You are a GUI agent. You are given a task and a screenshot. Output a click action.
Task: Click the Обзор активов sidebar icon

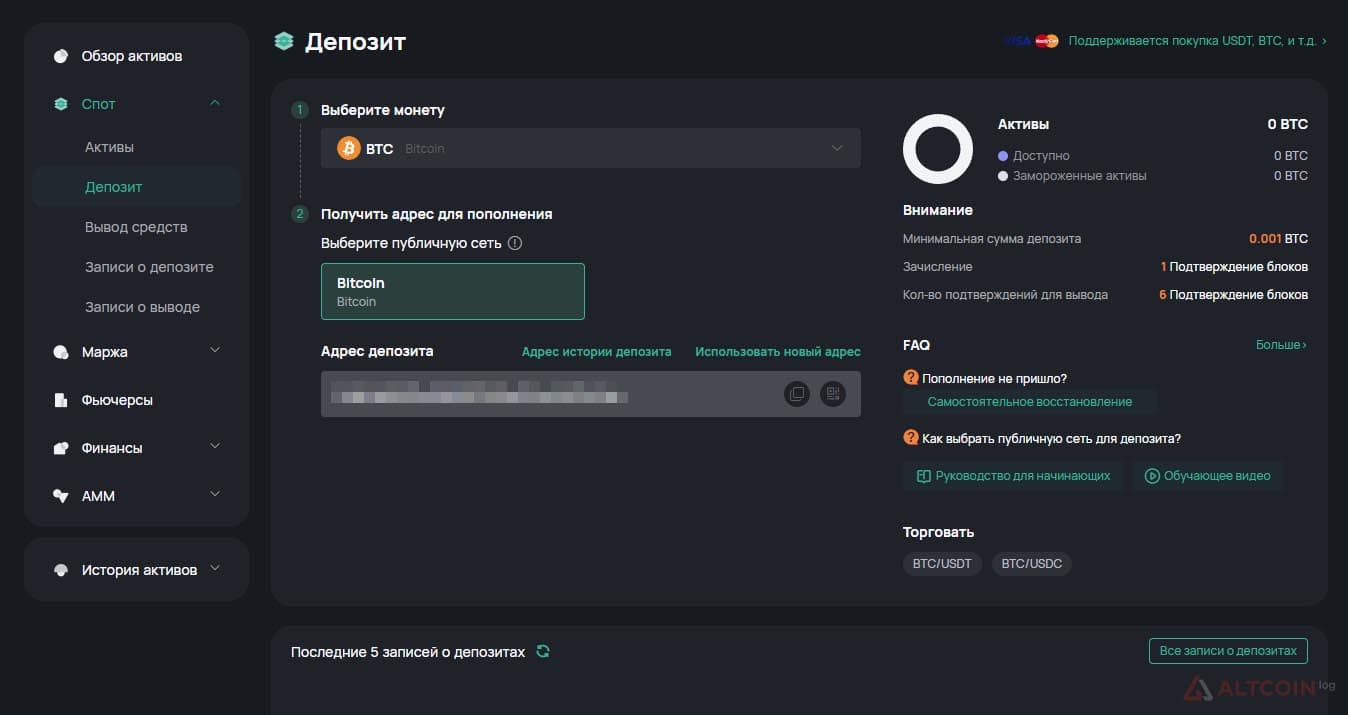61,56
